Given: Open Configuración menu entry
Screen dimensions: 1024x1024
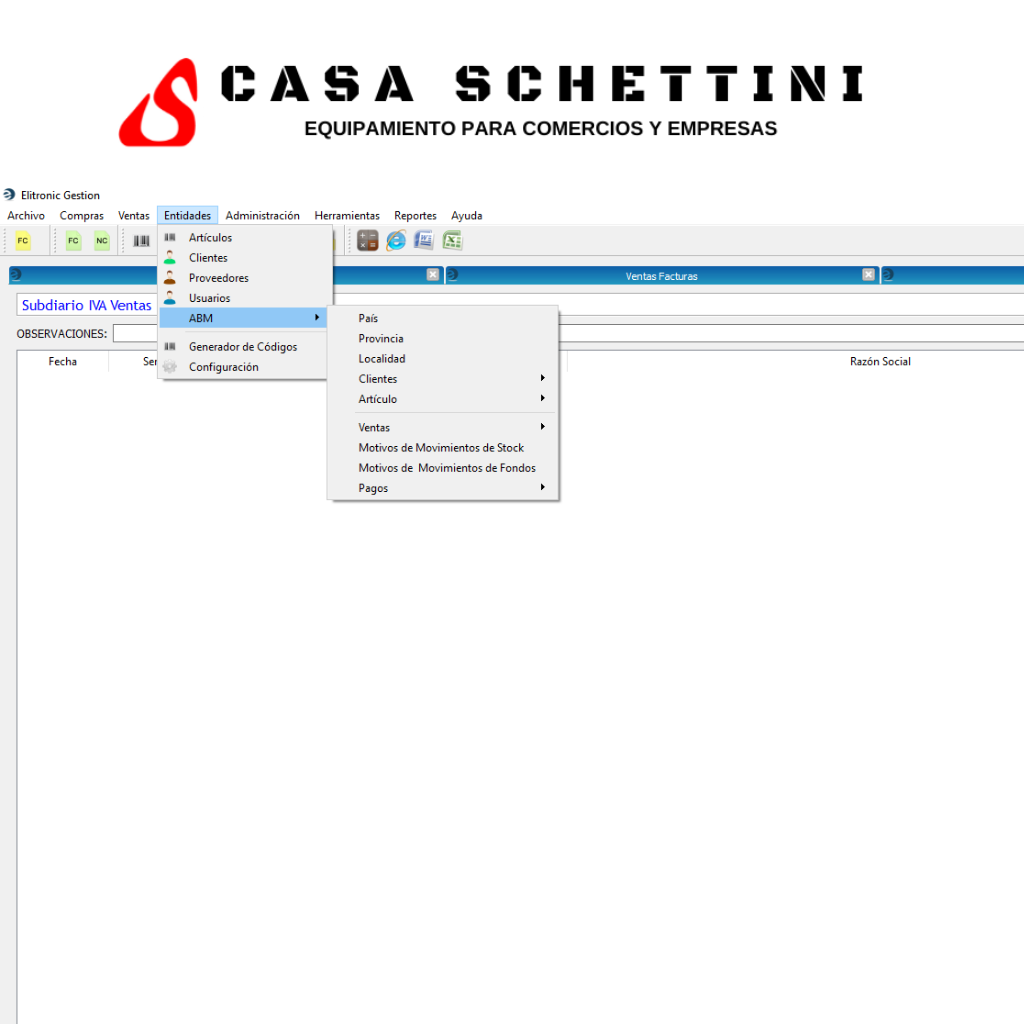Looking at the screenshot, I should point(244,367).
